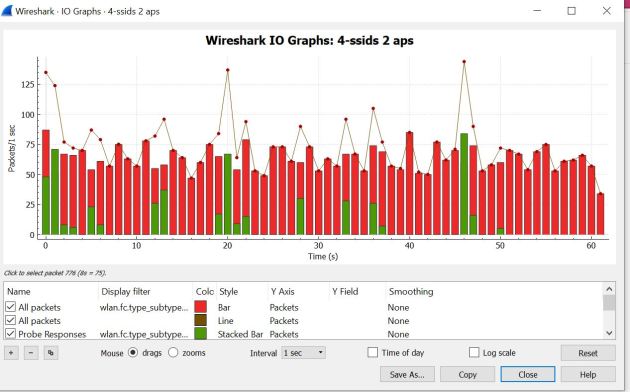Viewport: 630px width, 392px height.
Task: Click the Reset button
Action: (x=588, y=353)
